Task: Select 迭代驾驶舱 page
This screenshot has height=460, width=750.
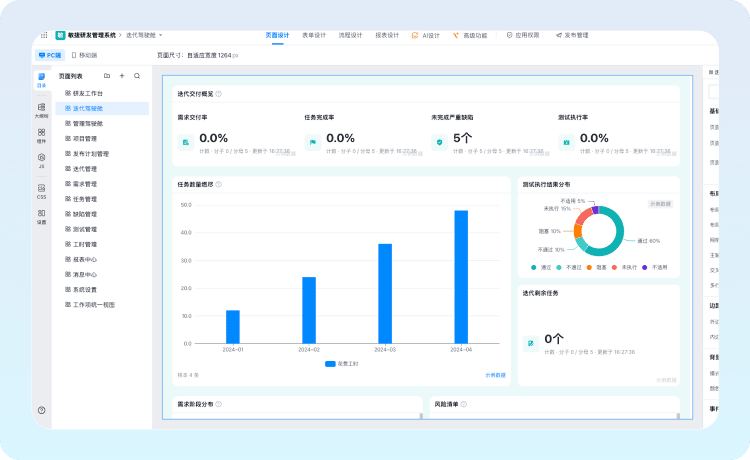Action: [x=102, y=109]
